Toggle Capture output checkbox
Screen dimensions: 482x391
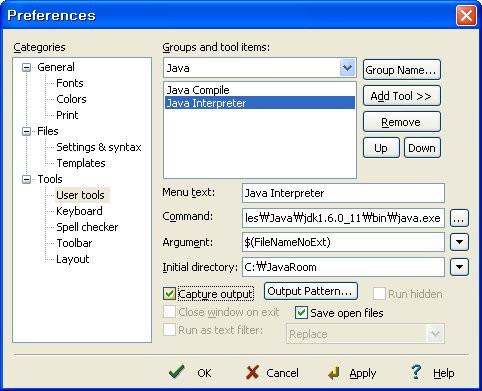169,294
